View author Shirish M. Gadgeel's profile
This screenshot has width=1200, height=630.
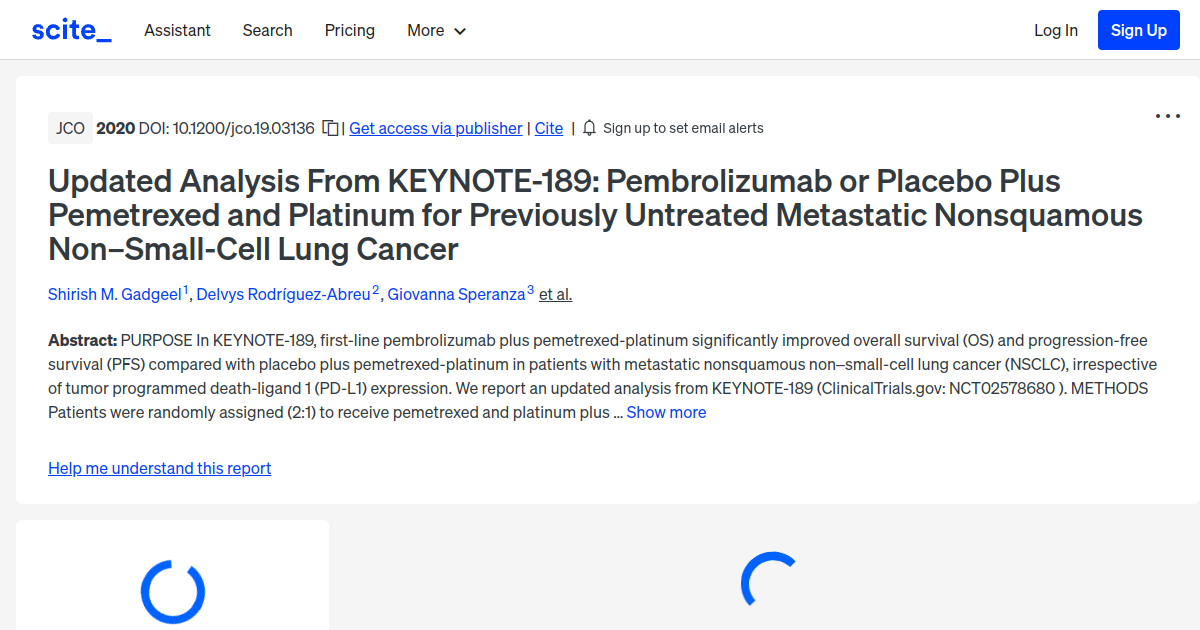115,294
